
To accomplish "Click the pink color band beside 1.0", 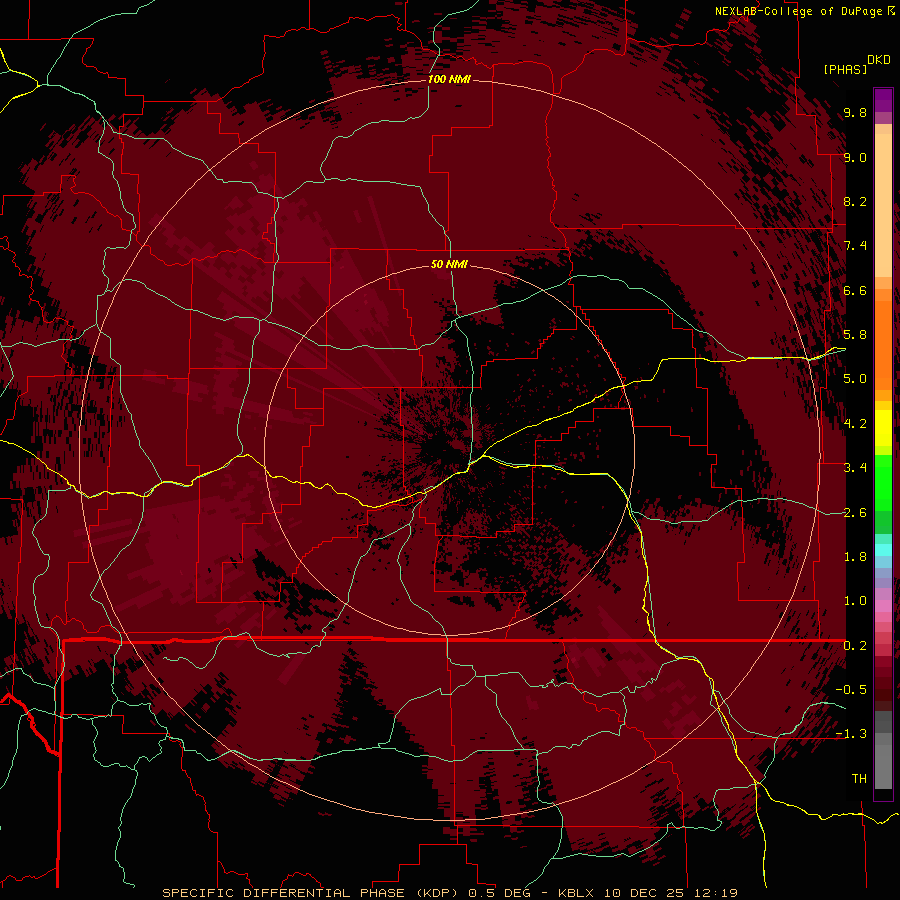I will 883,605.
